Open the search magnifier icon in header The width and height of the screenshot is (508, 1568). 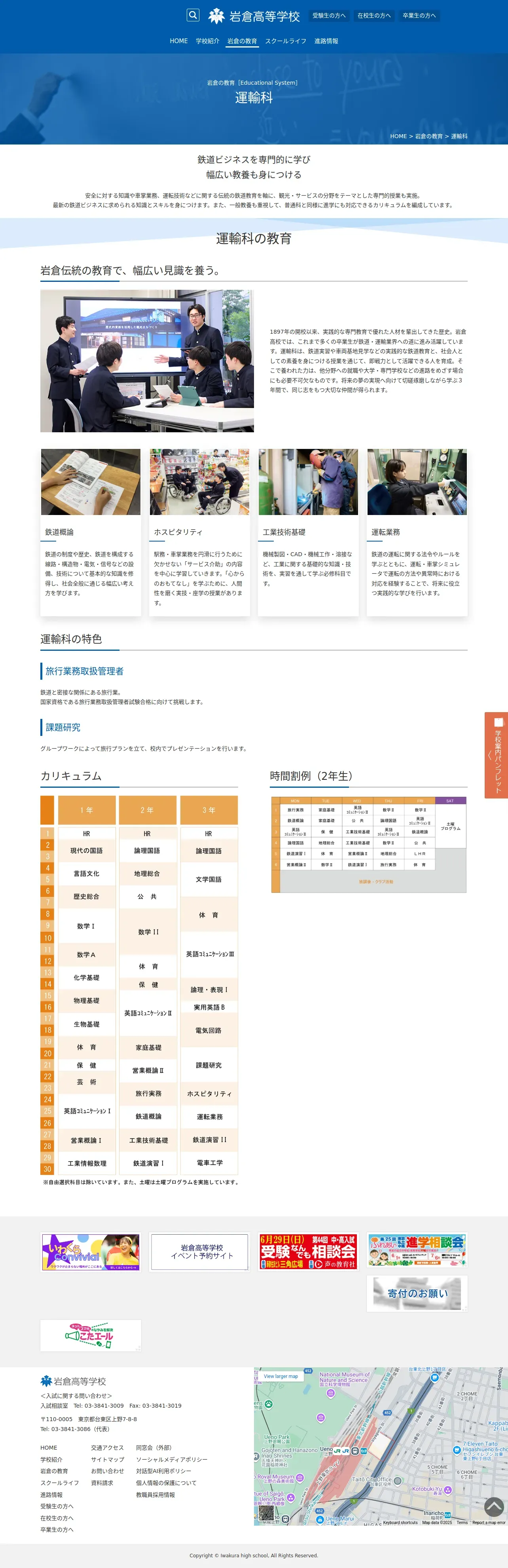pos(193,15)
